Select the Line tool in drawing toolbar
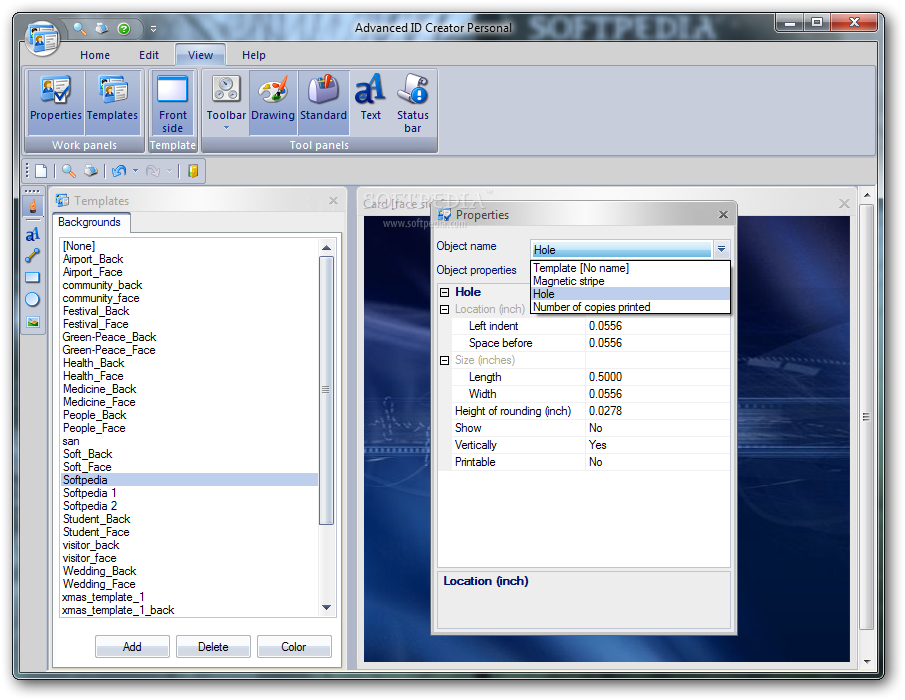The height and width of the screenshot is (700, 905). coord(33,256)
